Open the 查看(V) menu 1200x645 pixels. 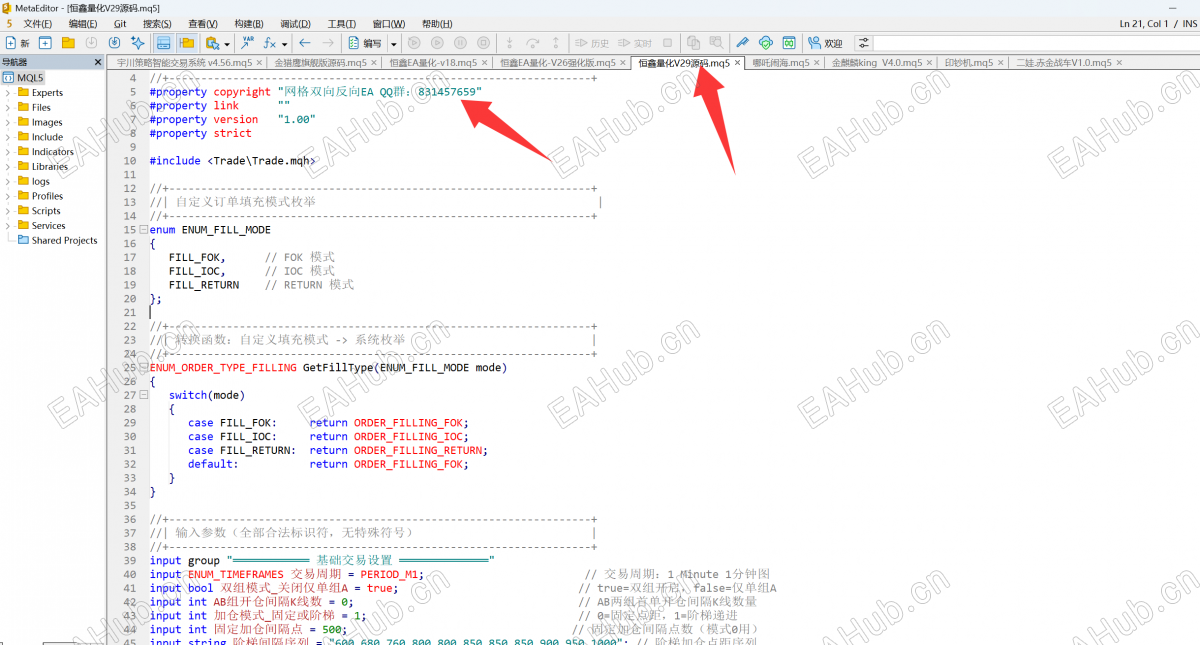[x=202, y=23]
